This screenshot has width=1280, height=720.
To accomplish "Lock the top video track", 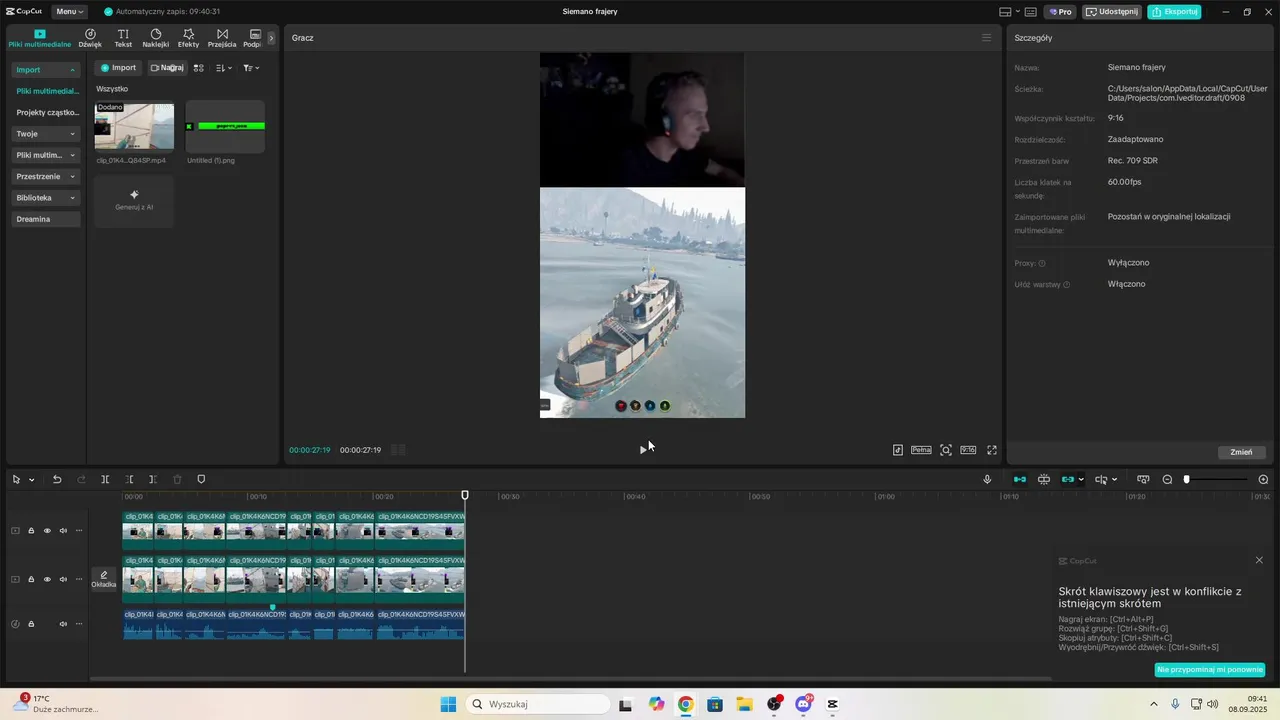I will pyautogui.click(x=31, y=531).
